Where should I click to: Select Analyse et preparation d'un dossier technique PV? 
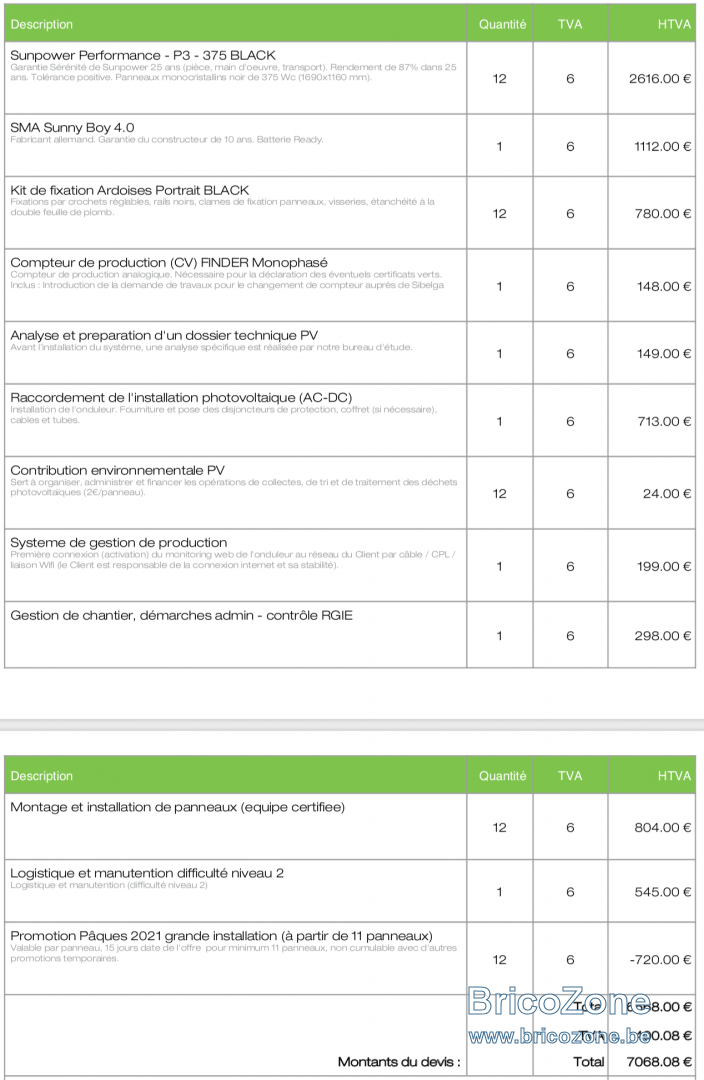click(x=164, y=335)
